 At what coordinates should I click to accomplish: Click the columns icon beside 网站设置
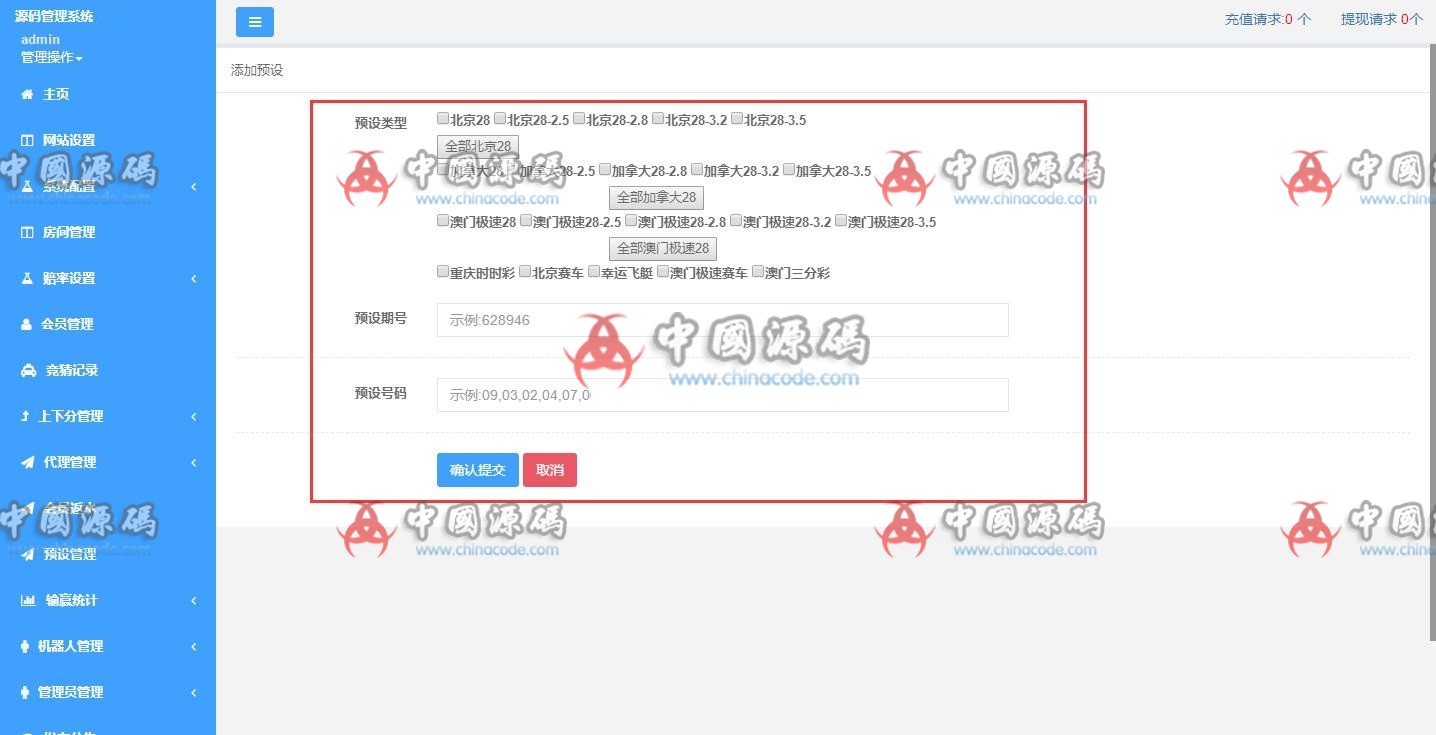click(x=28, y=140)
